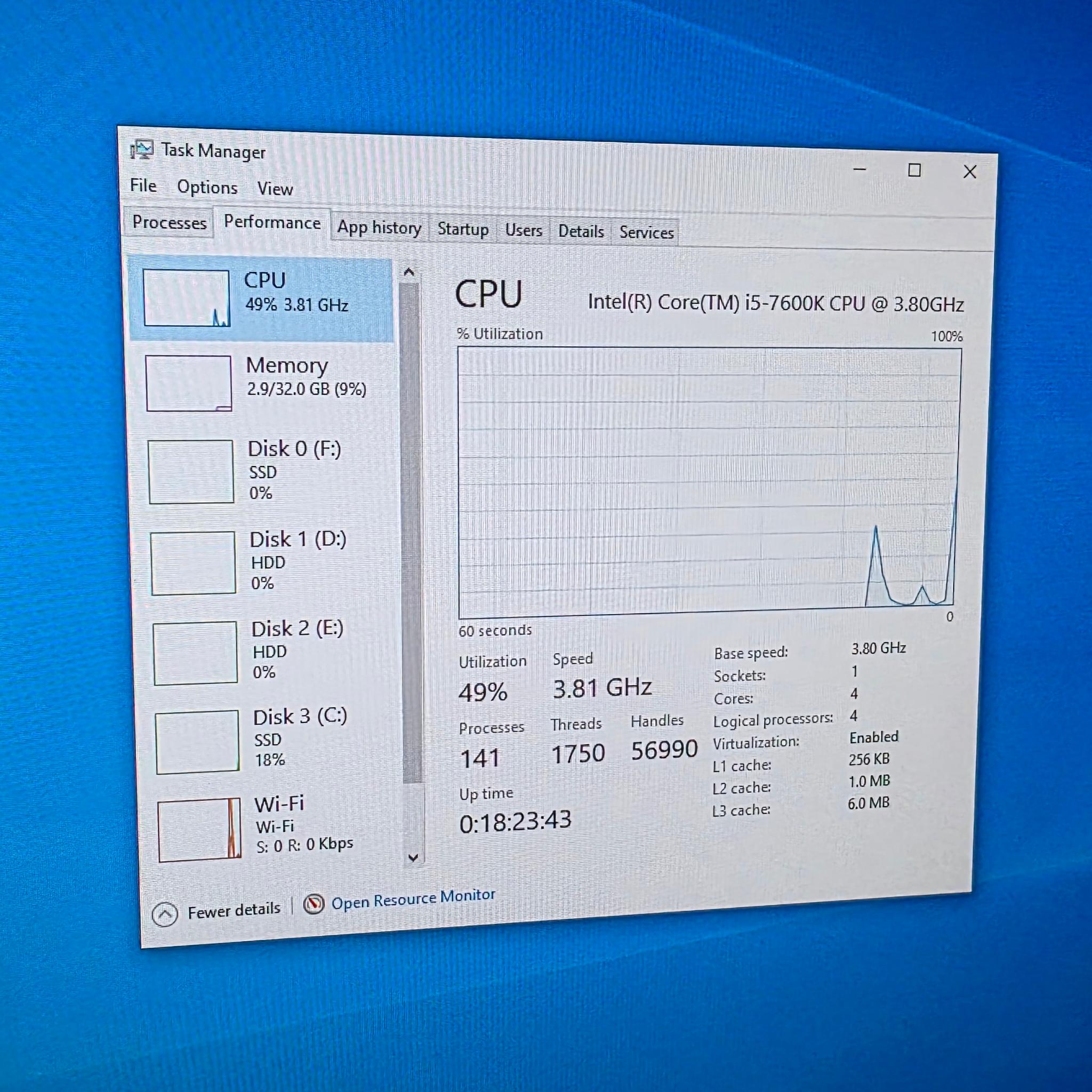
Task: Collapse view with Fewer details chevron
Action: coord(165,914)
